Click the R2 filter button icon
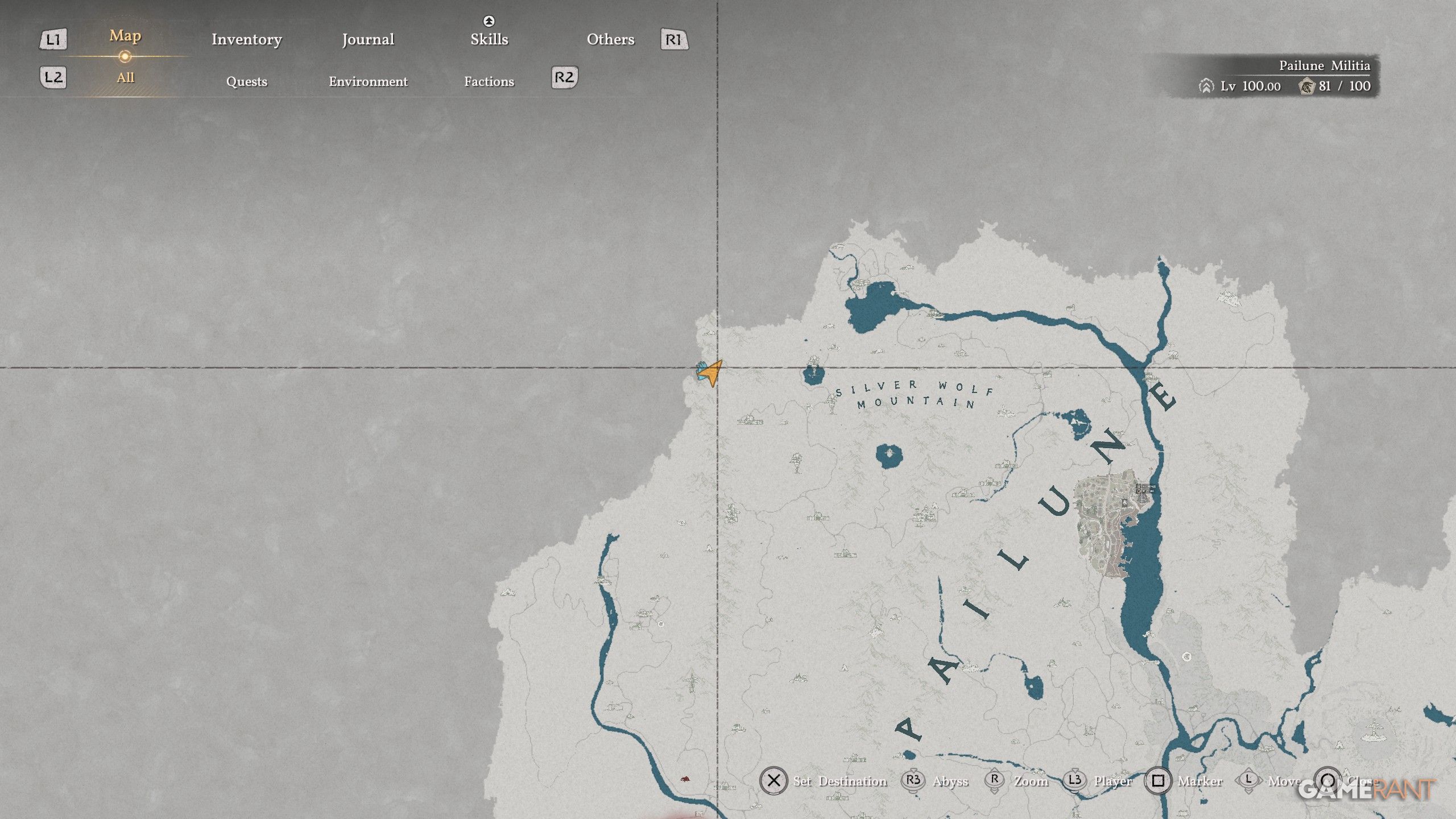This screenshot has height=819, width=1456. [x=564, y=77]
